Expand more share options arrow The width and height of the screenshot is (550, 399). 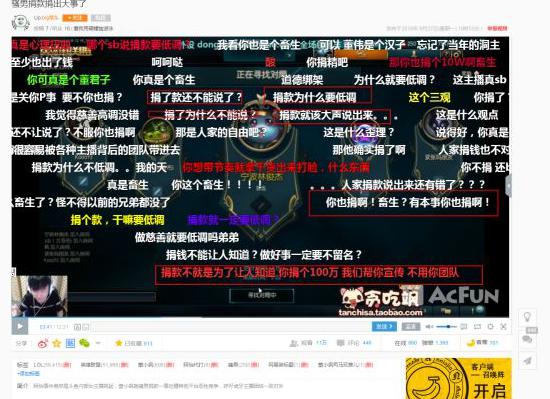[x=98, y=343]
